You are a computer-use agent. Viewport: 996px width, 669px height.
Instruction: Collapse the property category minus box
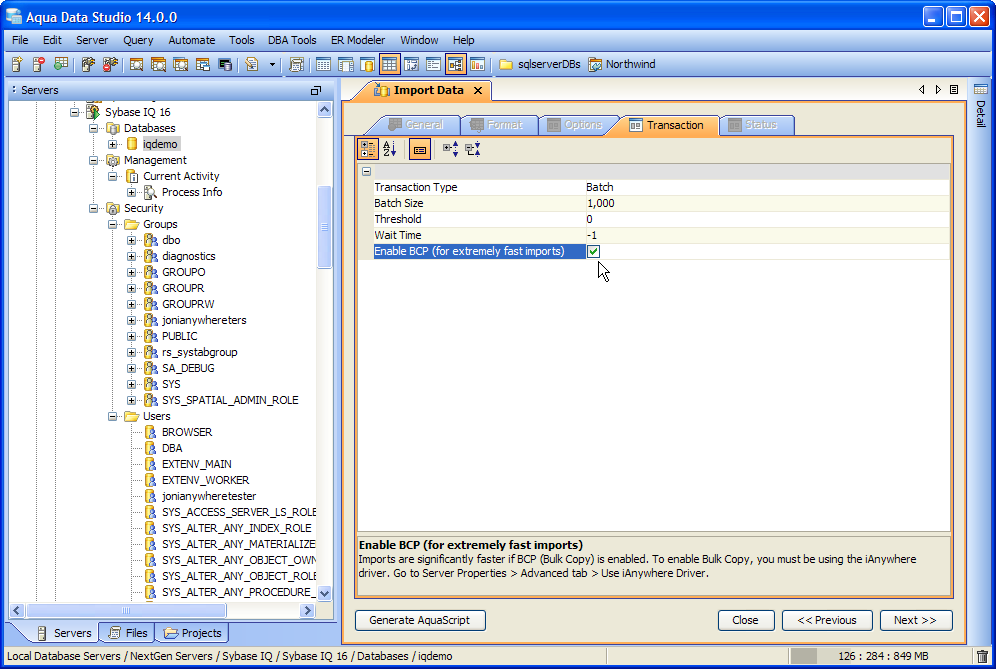(x=367, y=172)
